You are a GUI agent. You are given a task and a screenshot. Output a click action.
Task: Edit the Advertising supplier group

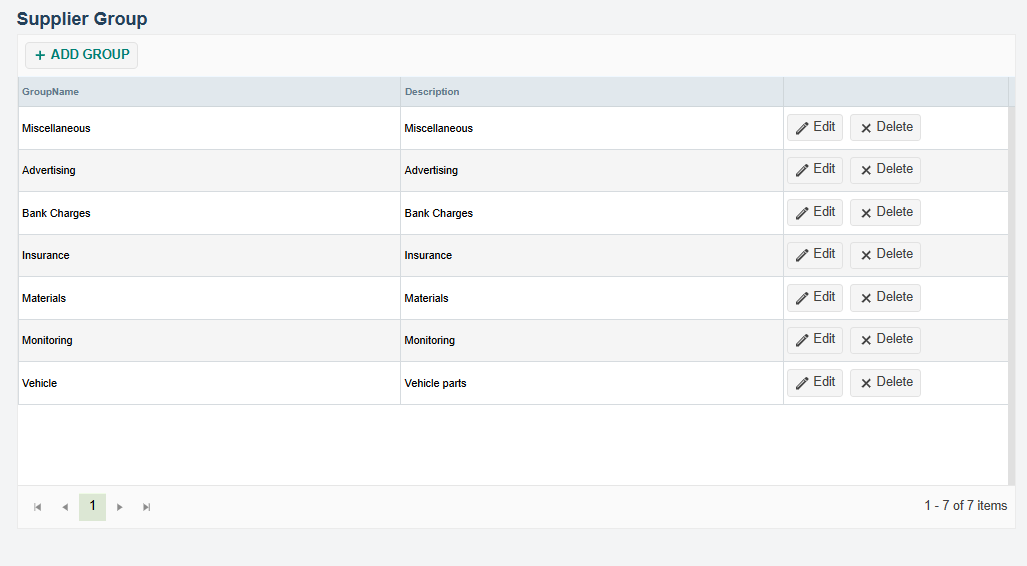click(x=814, y=170)
